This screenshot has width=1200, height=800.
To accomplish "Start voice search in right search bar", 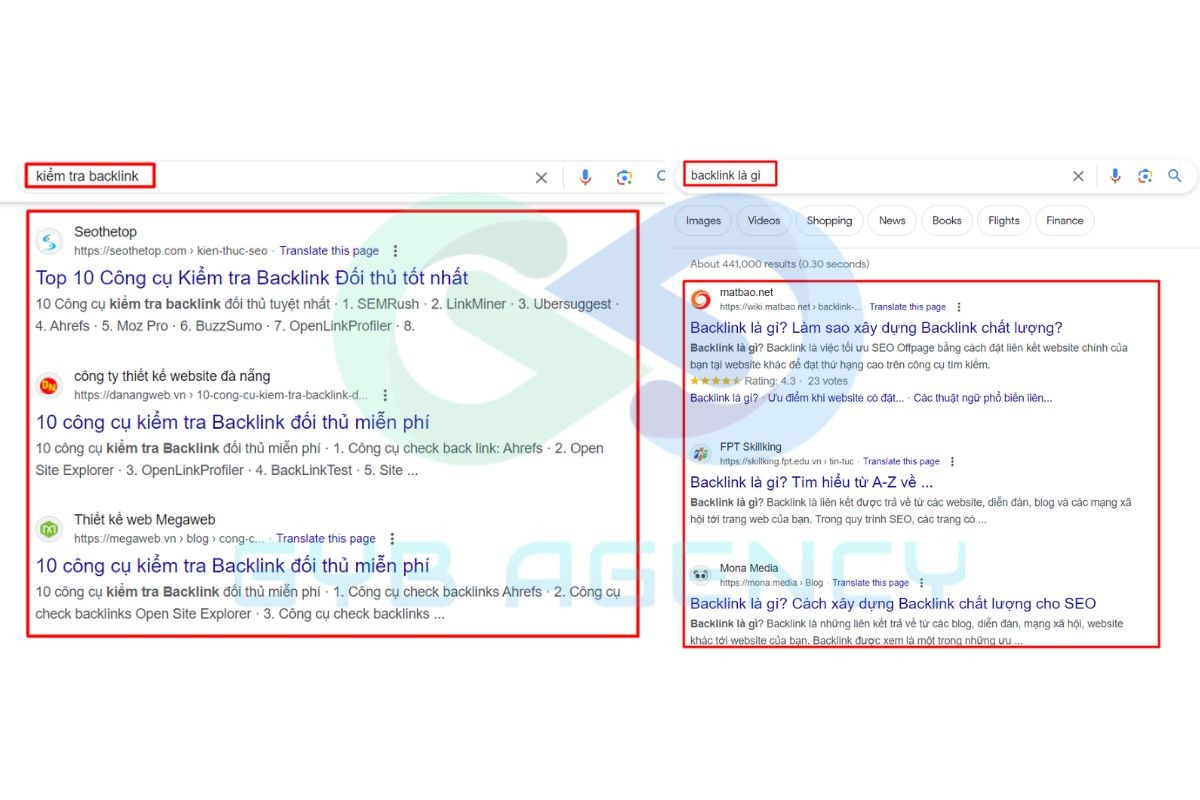I will pyautogui.click(x=1115, y=176).
